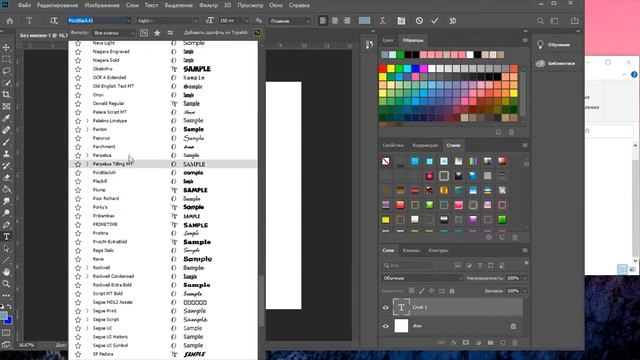Viewport: 640px width, 360px height.
Task: Create a new layer icon
Action: [x=502, y=343]
